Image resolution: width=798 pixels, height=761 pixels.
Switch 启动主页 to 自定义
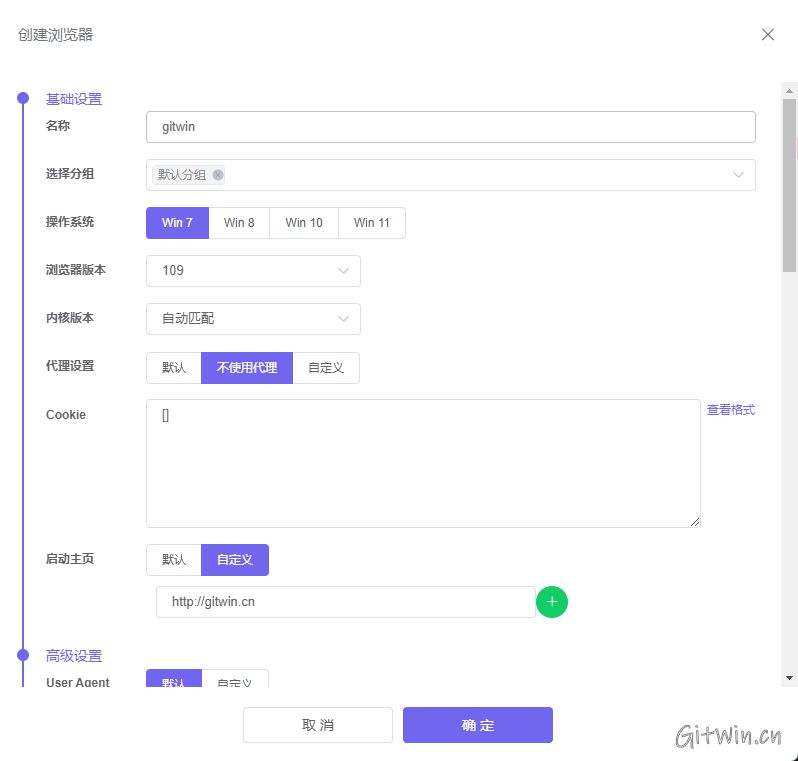[235, 560]
